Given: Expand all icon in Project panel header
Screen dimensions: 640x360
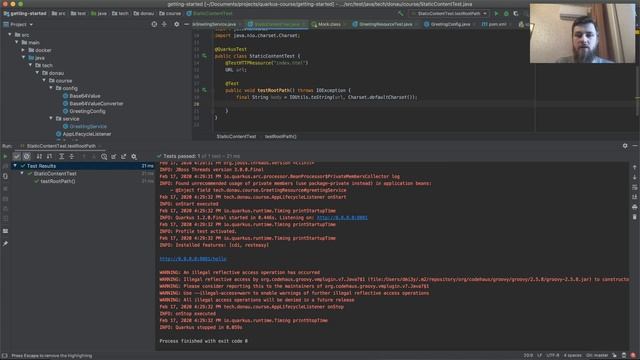Looking at the screenshot, I should [164, 24].
